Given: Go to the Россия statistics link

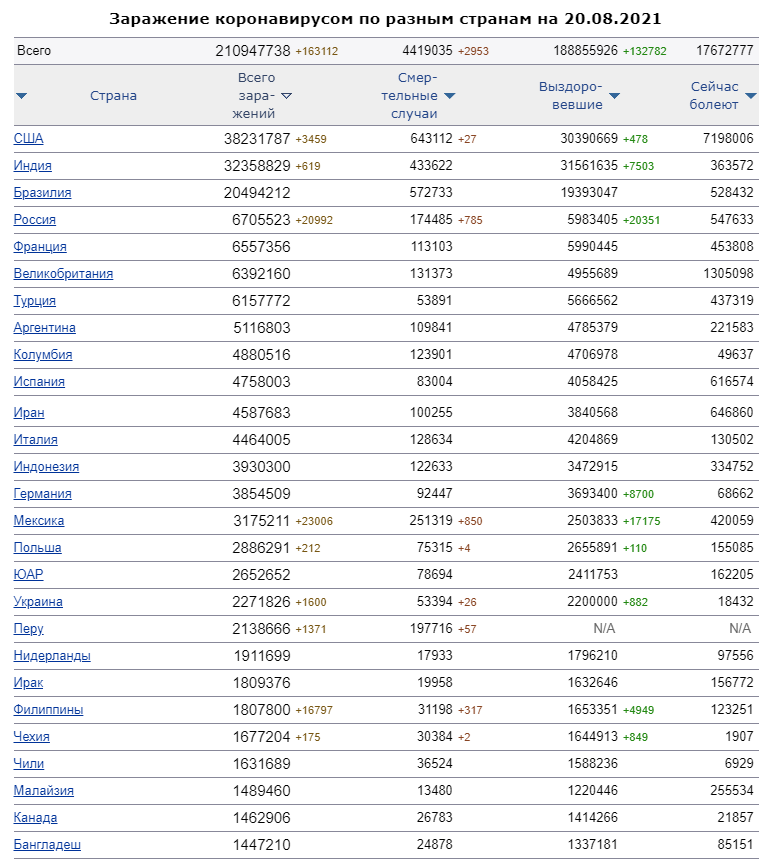Looking at the screenshot, I should (35, 220).
